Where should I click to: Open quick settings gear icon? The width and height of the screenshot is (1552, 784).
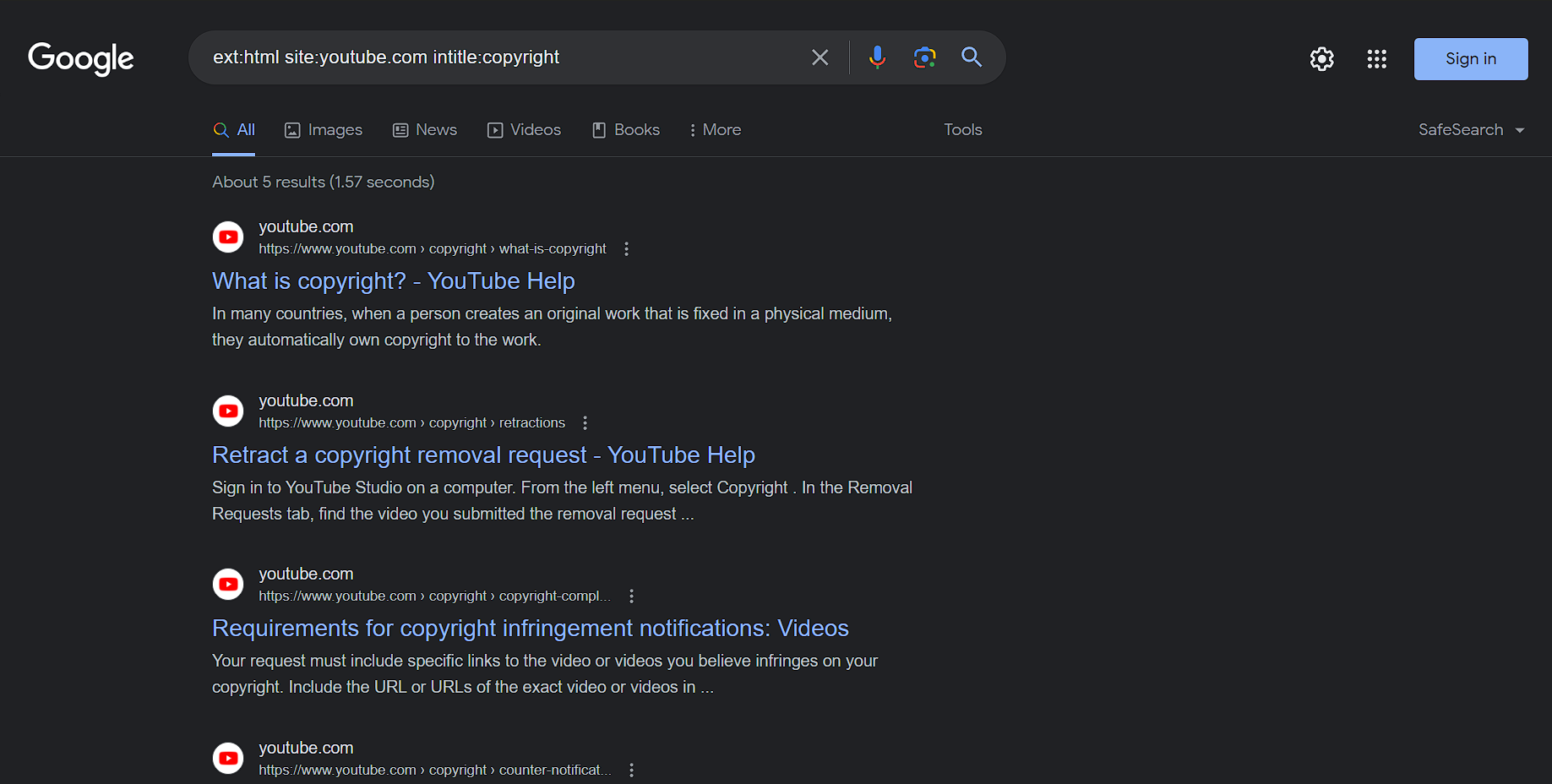(1321, 59)
